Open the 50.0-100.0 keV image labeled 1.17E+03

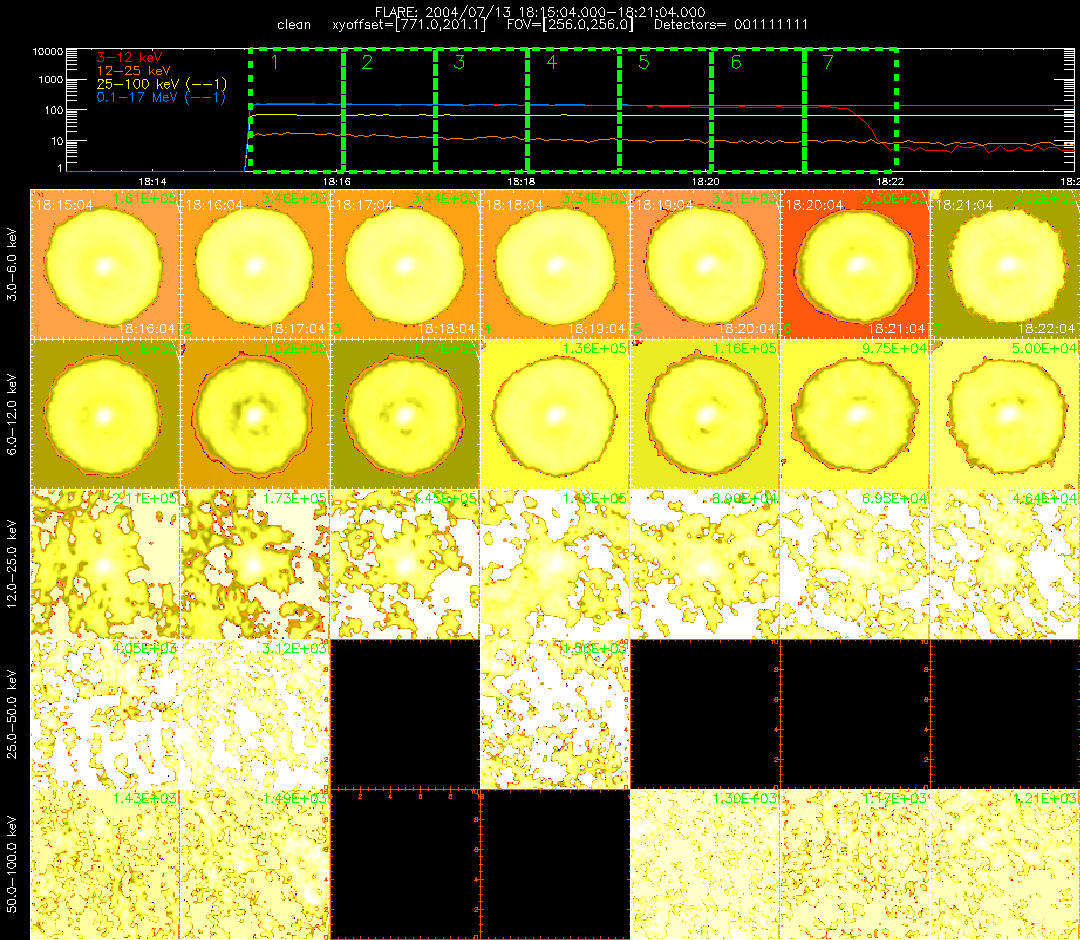click(855, 865)
